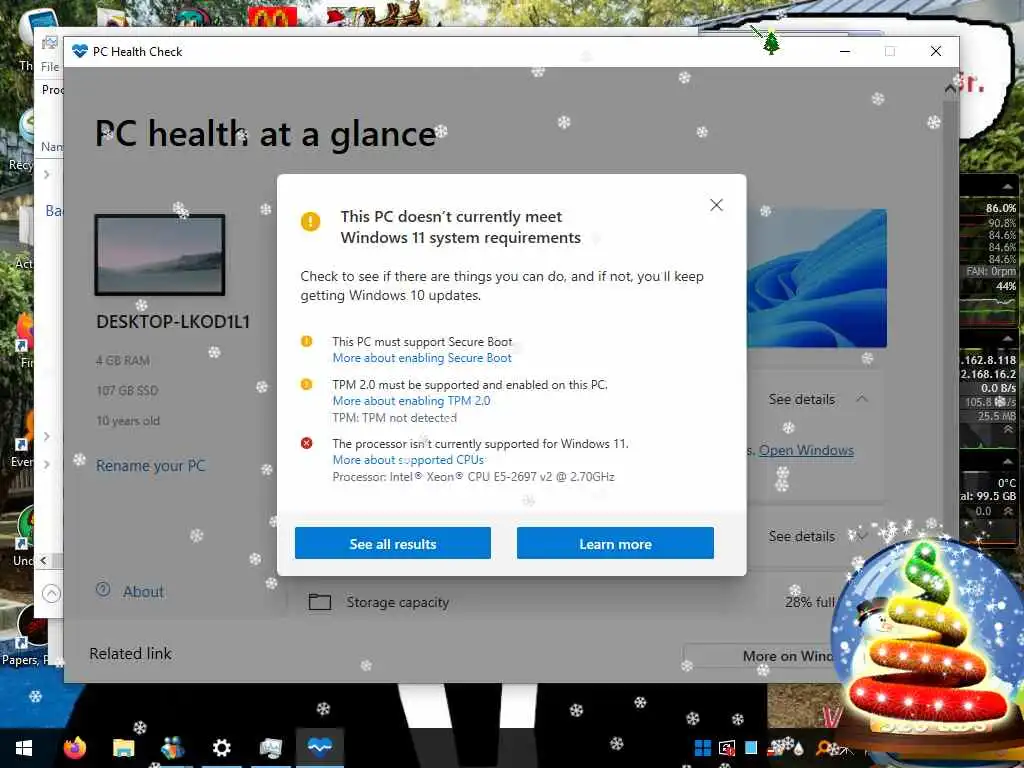Click the More on Windows button

759,656
